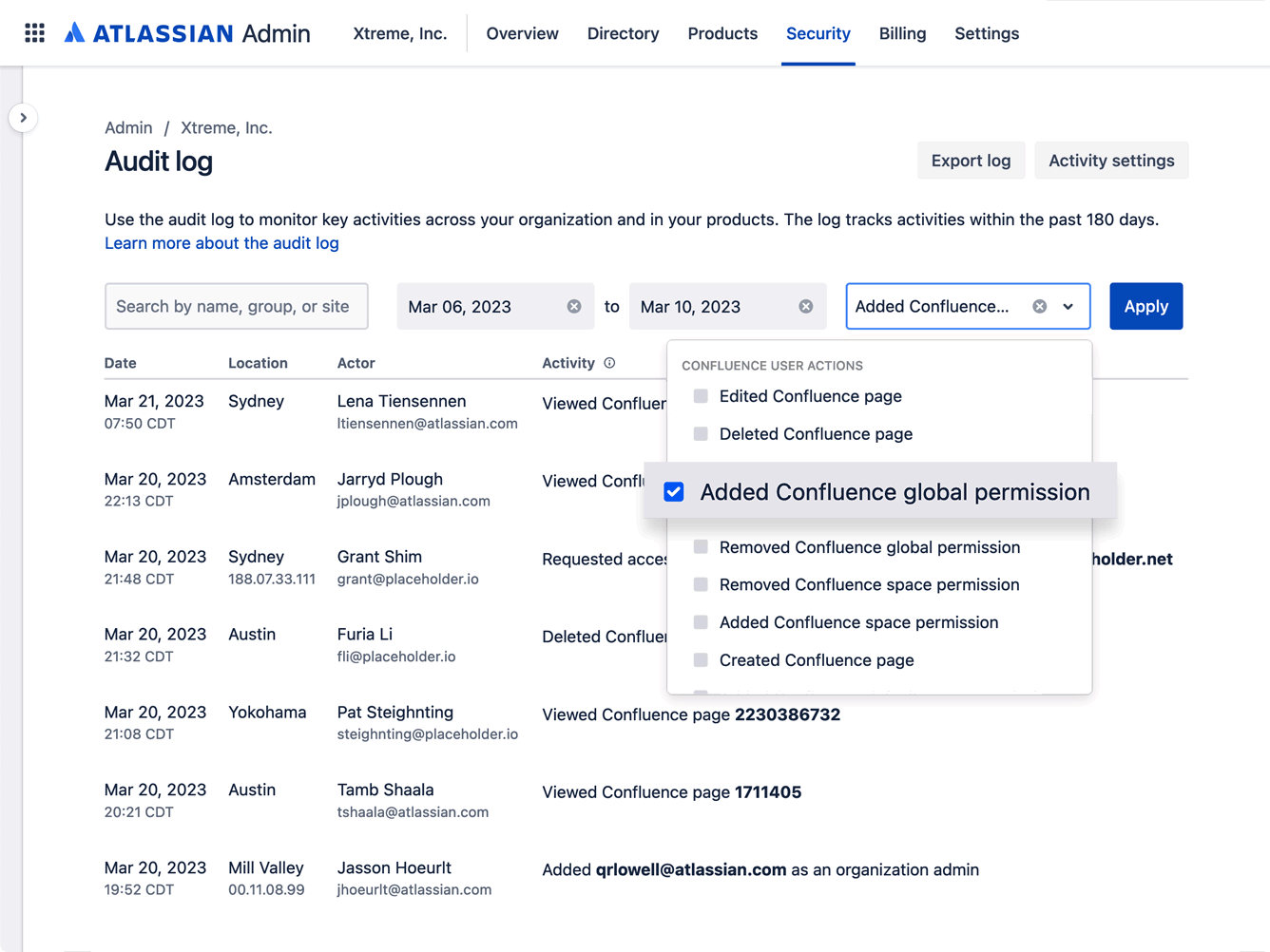Screen dimensions: 1270x952
Task: Check Edited Confluence page filter
Action: (x=701, y=396)
